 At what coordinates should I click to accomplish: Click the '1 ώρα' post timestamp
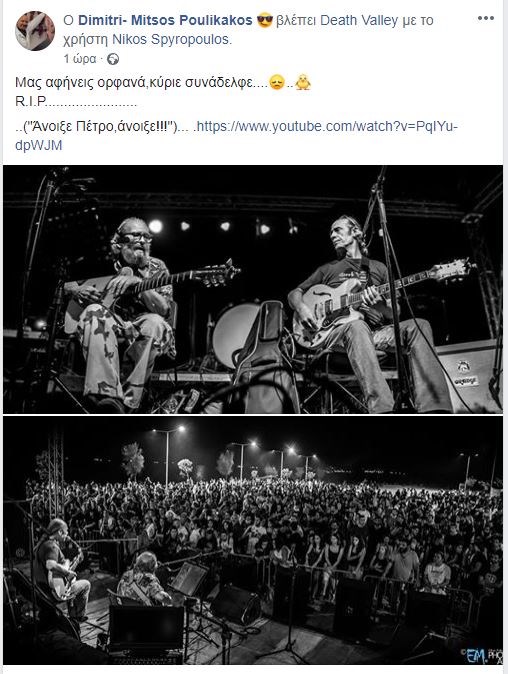click(x=80, y=58)
